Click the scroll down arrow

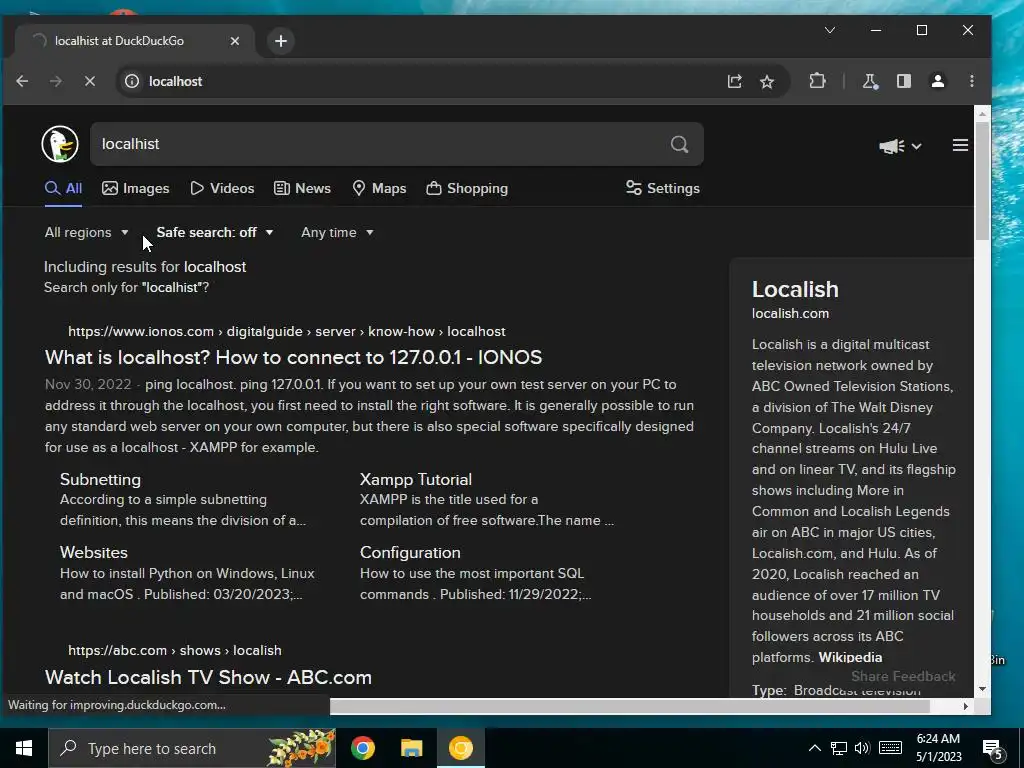982,689
